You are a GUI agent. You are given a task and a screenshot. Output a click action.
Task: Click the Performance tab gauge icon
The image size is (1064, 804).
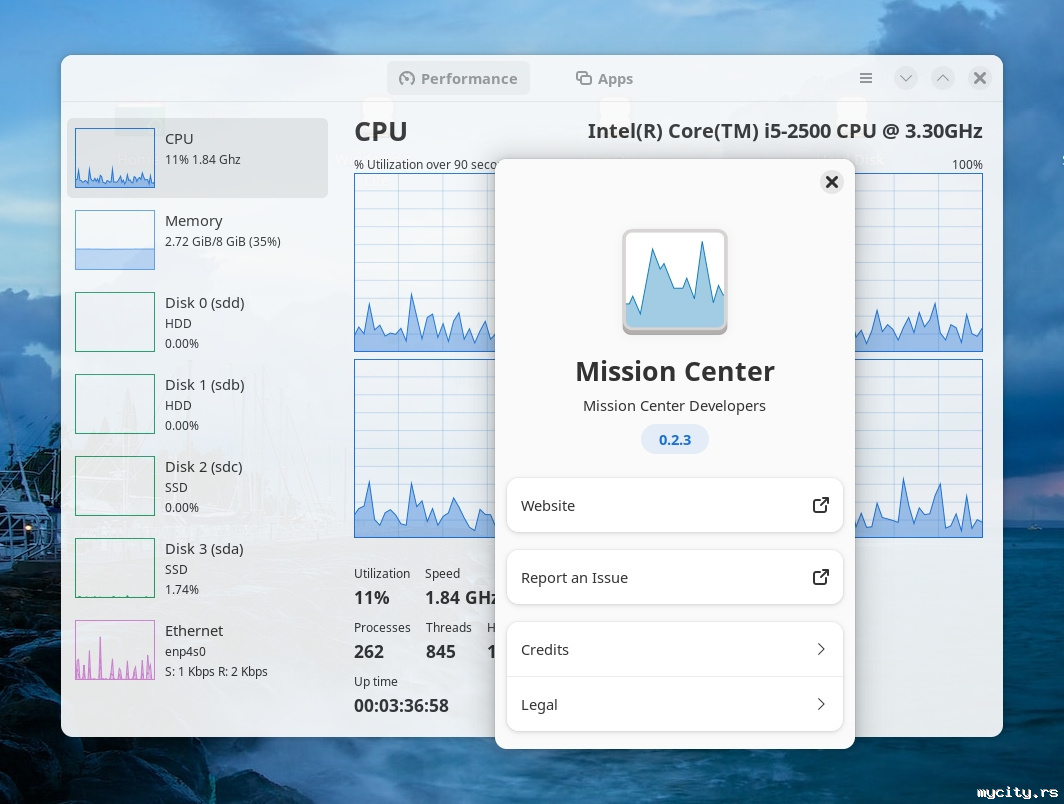406,79
